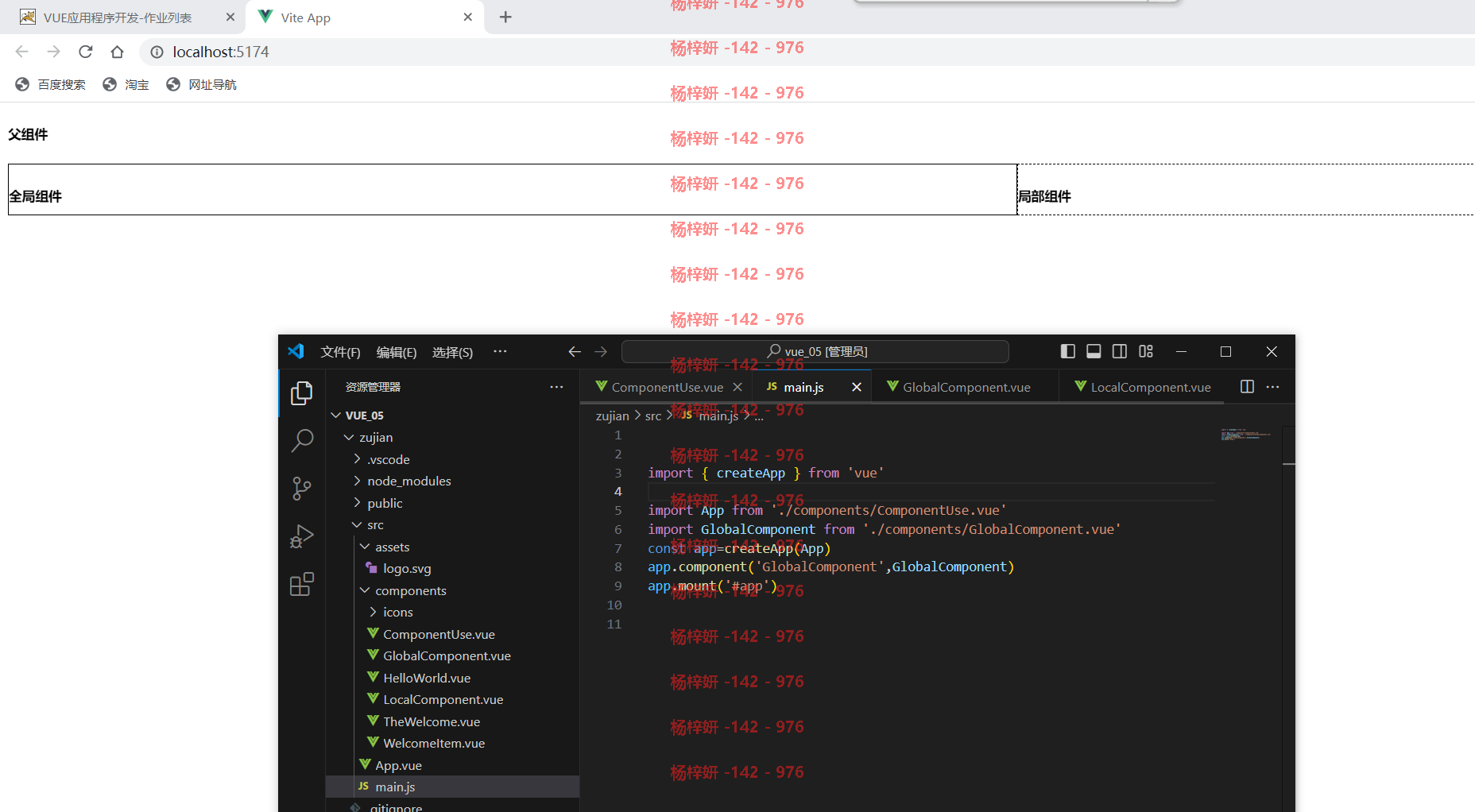The image size is (1475, 812).
Task: Open logo.svg in the explorer
Action: (407, 569)
